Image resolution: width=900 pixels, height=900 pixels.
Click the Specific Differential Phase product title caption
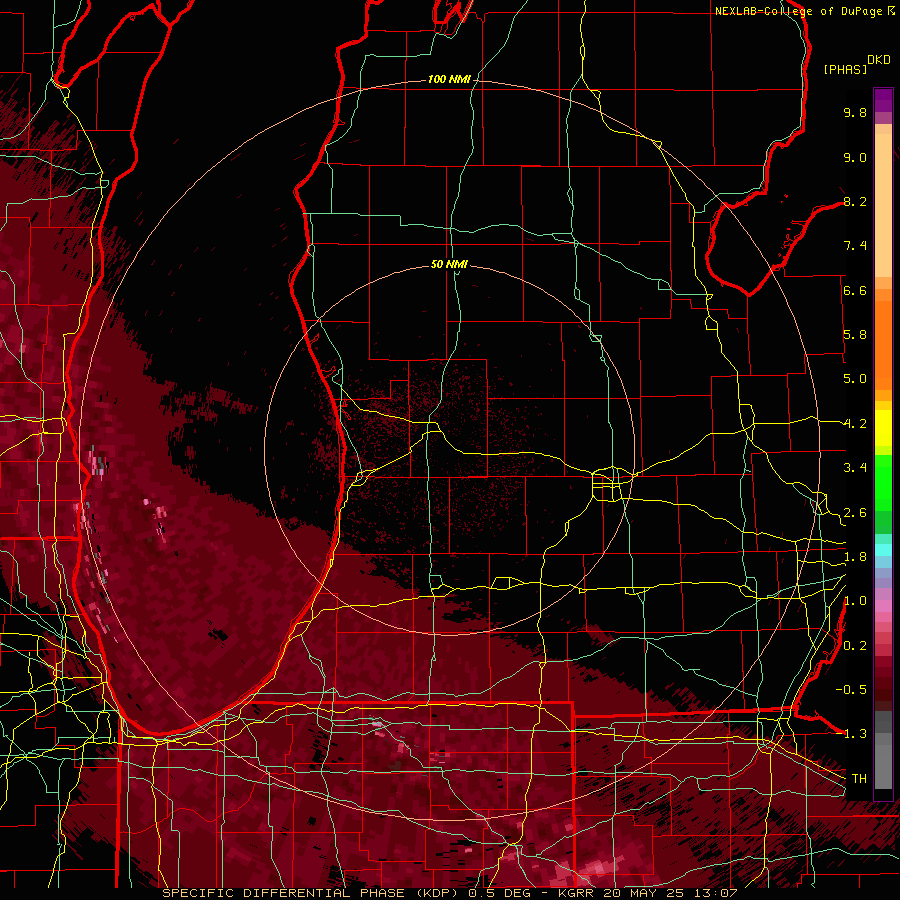pyautogui.click(x=449, y=893)
